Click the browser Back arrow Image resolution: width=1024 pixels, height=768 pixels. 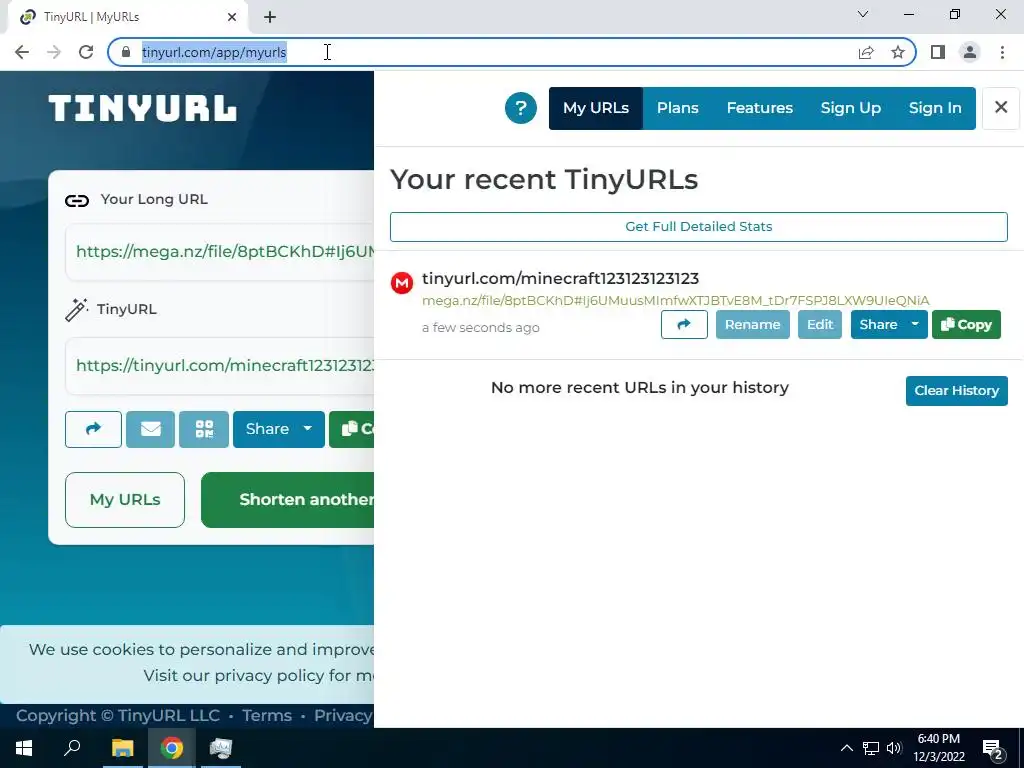[22, 52]
